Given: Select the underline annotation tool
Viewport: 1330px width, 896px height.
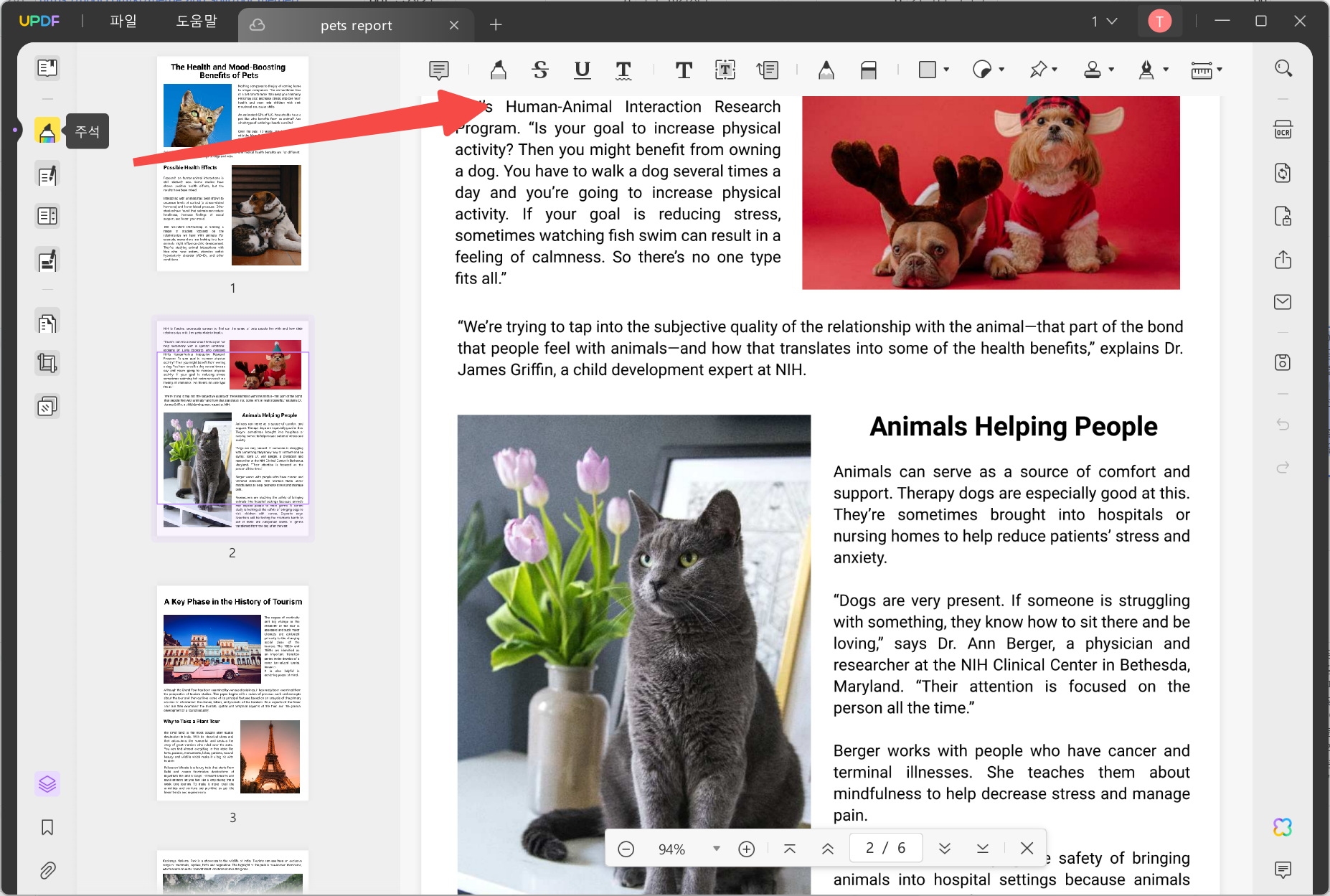Looking at the screenshot, I should pyautogui.click(x=582, y=70).
